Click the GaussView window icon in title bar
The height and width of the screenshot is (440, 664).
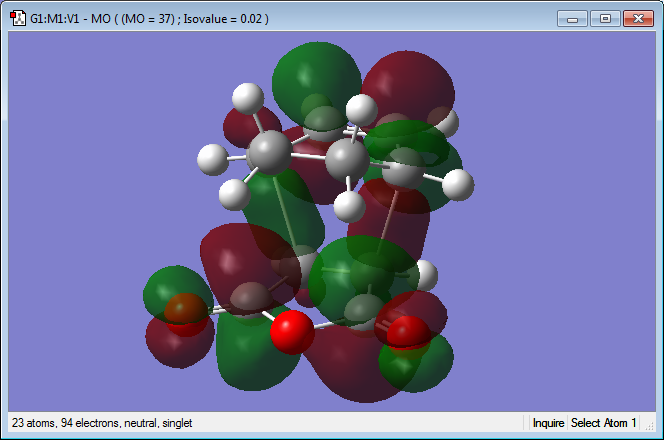[18, 19]
